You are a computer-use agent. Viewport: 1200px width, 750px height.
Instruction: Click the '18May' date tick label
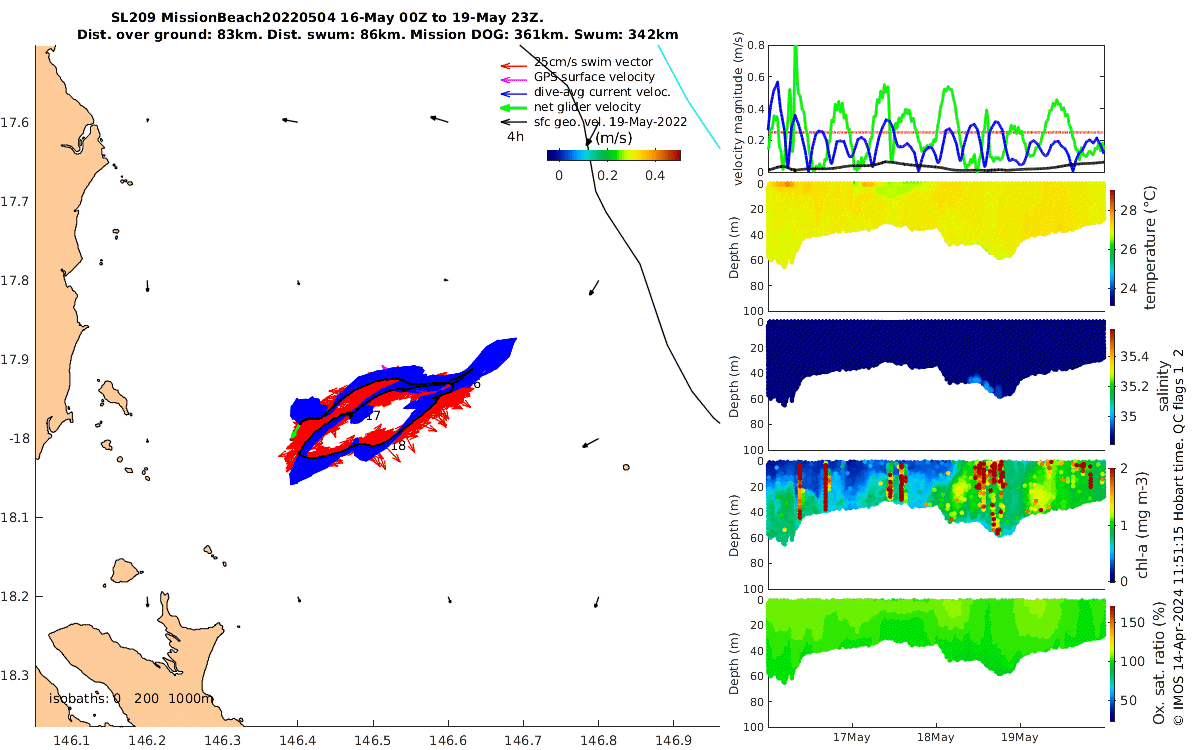pos(936,737)
